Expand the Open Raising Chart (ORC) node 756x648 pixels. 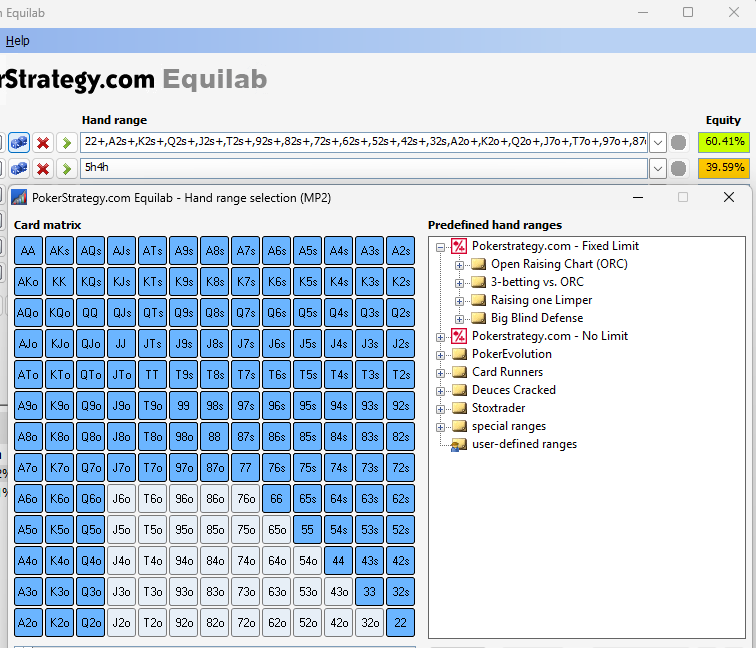pos(459,265)
